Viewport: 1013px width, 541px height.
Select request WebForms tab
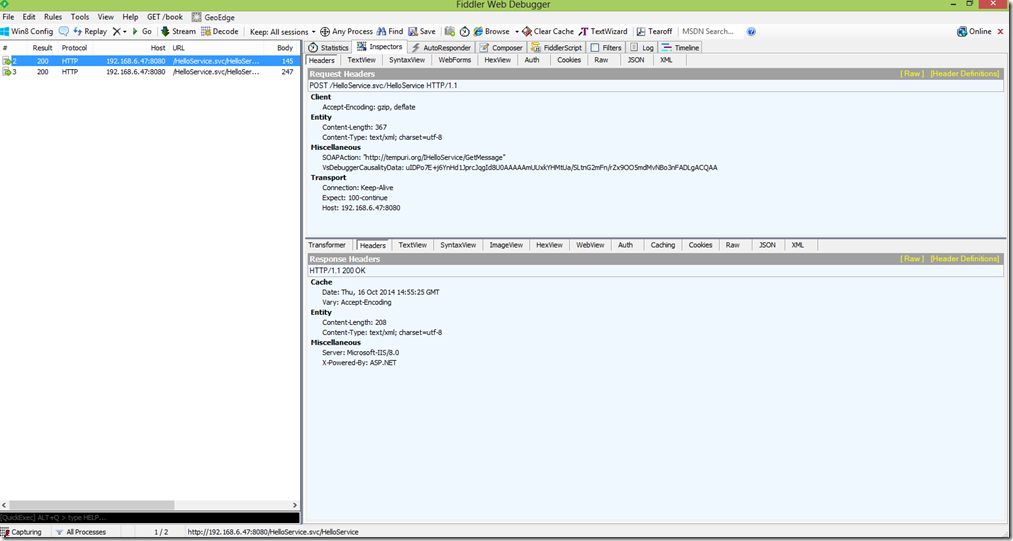click(455, 60)
